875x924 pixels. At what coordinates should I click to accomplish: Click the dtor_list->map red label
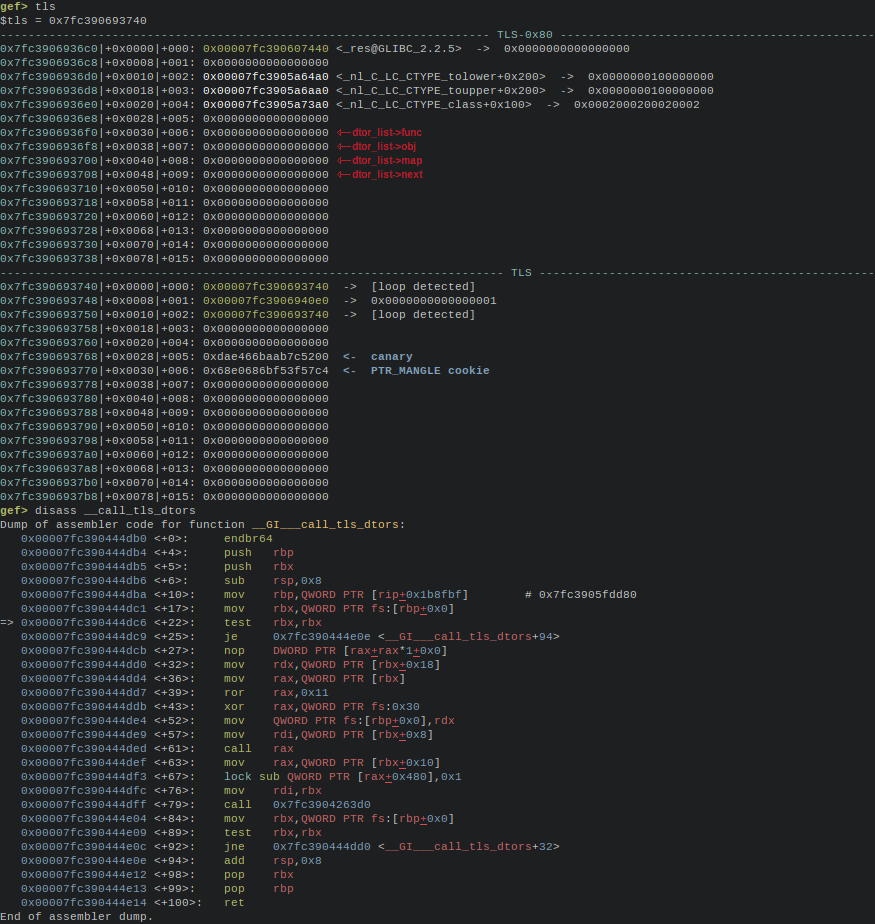click(379, 160)
